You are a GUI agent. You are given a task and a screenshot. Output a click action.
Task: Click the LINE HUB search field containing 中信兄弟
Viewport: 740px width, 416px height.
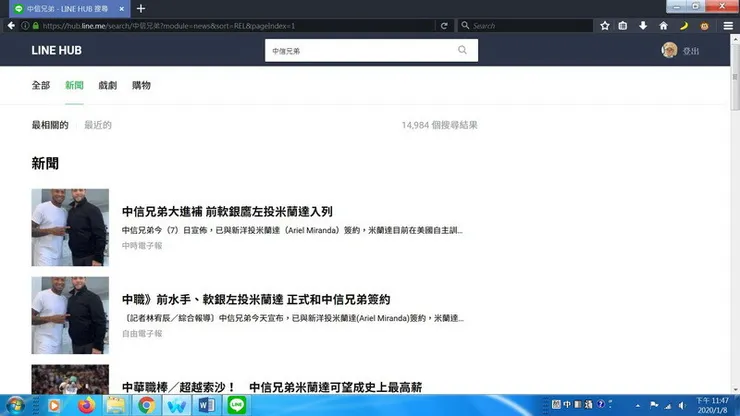(x=371, y=51)
